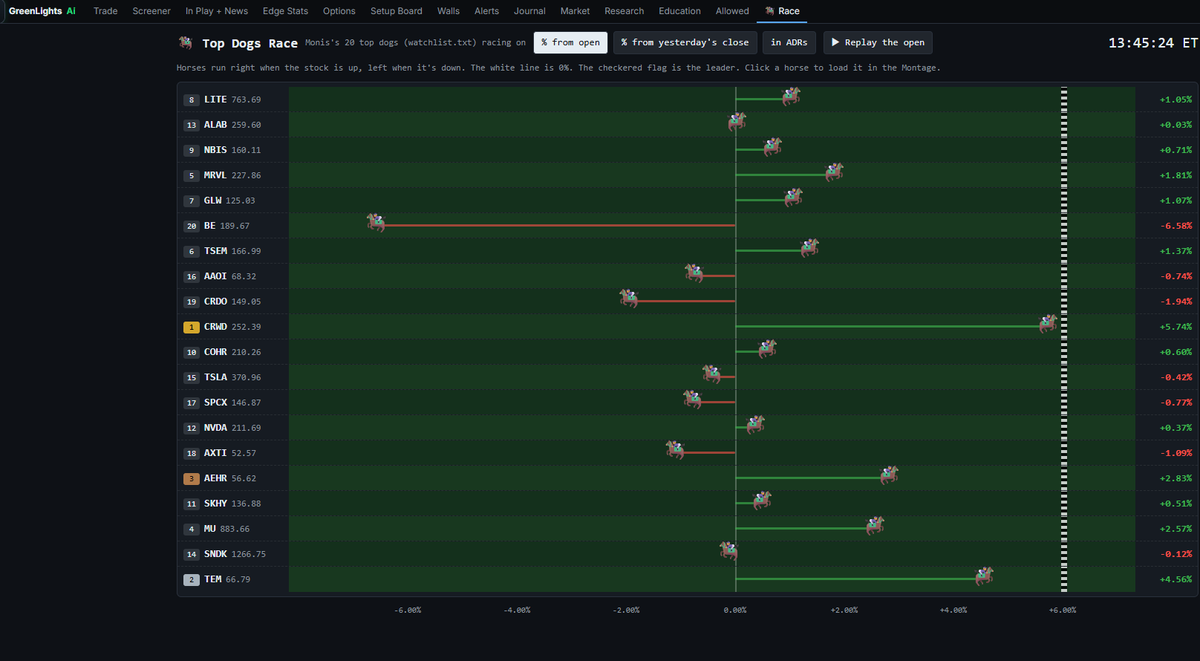Switch to the Options tab
Viewport: 1200px width, 661px height.
(x=339, y=11)
